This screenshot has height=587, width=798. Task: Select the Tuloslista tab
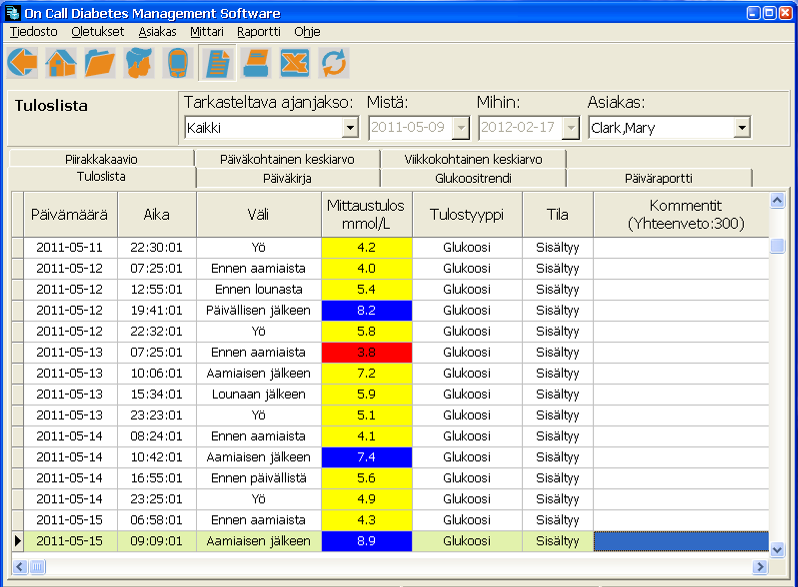(x=101, y=177)
